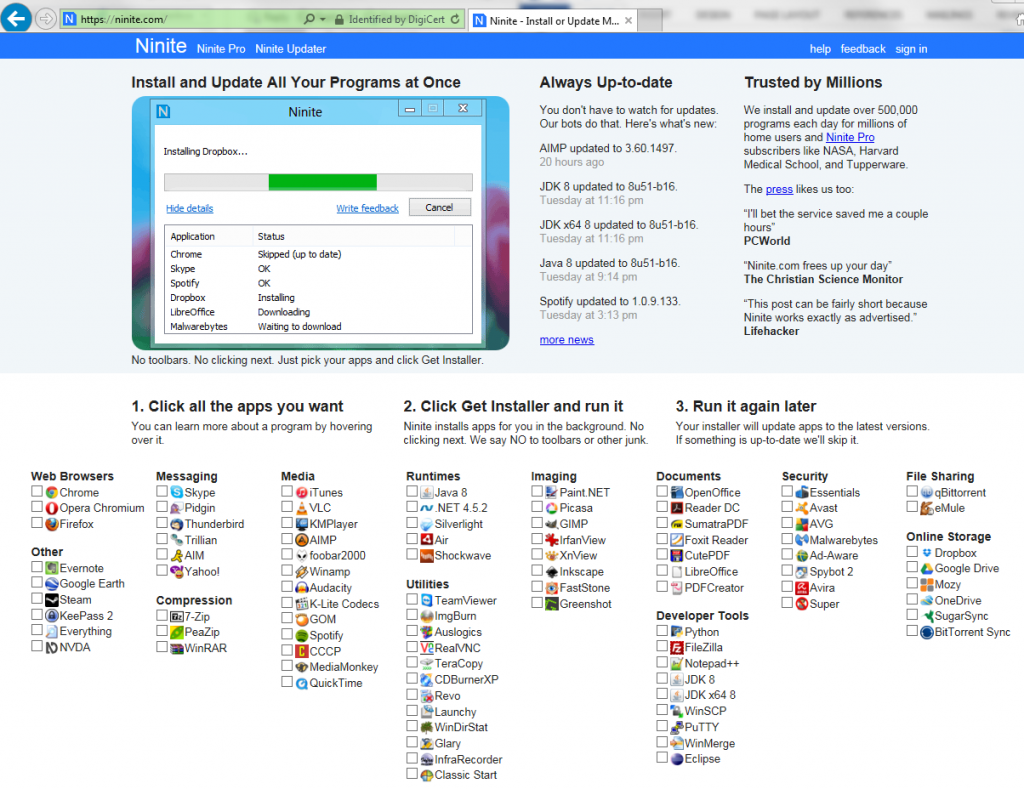Screen dimensions: 1024x789
Task: Open the help page in header
Action: click(x=820, y=49)
